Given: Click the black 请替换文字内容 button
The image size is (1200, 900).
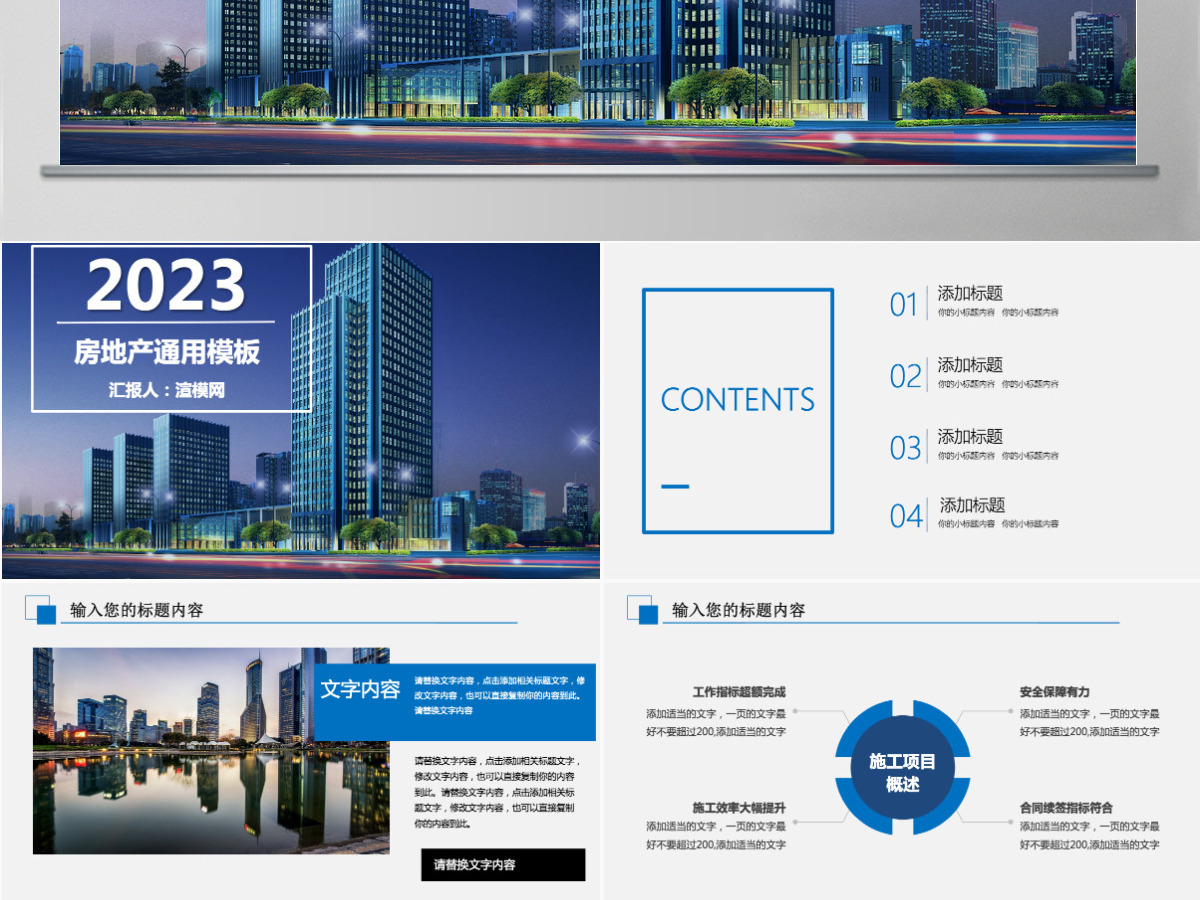Looking at the screenshot, I should tap(503, 865).
